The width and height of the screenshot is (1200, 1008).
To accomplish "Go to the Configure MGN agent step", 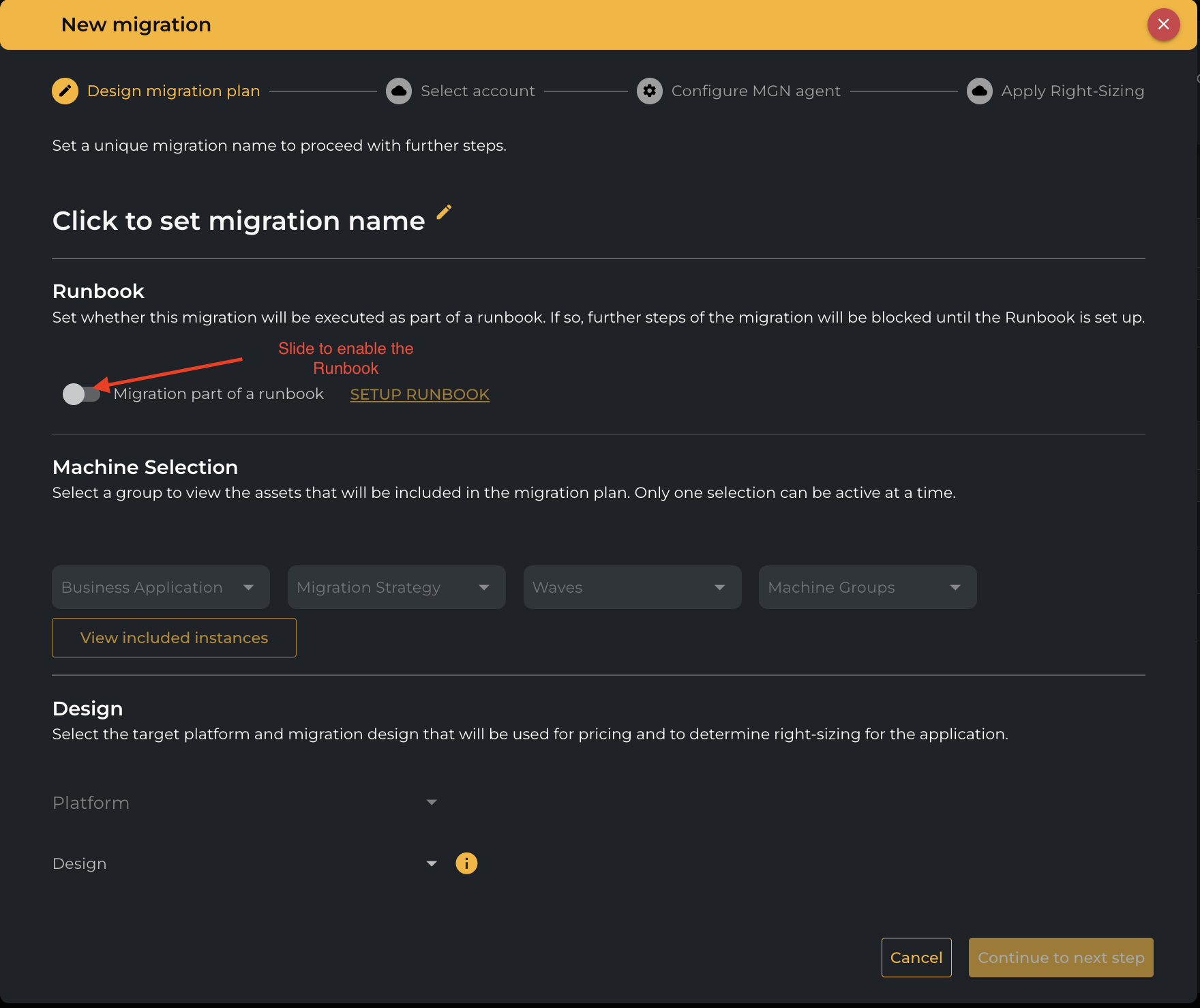I will tap(755, 91).
